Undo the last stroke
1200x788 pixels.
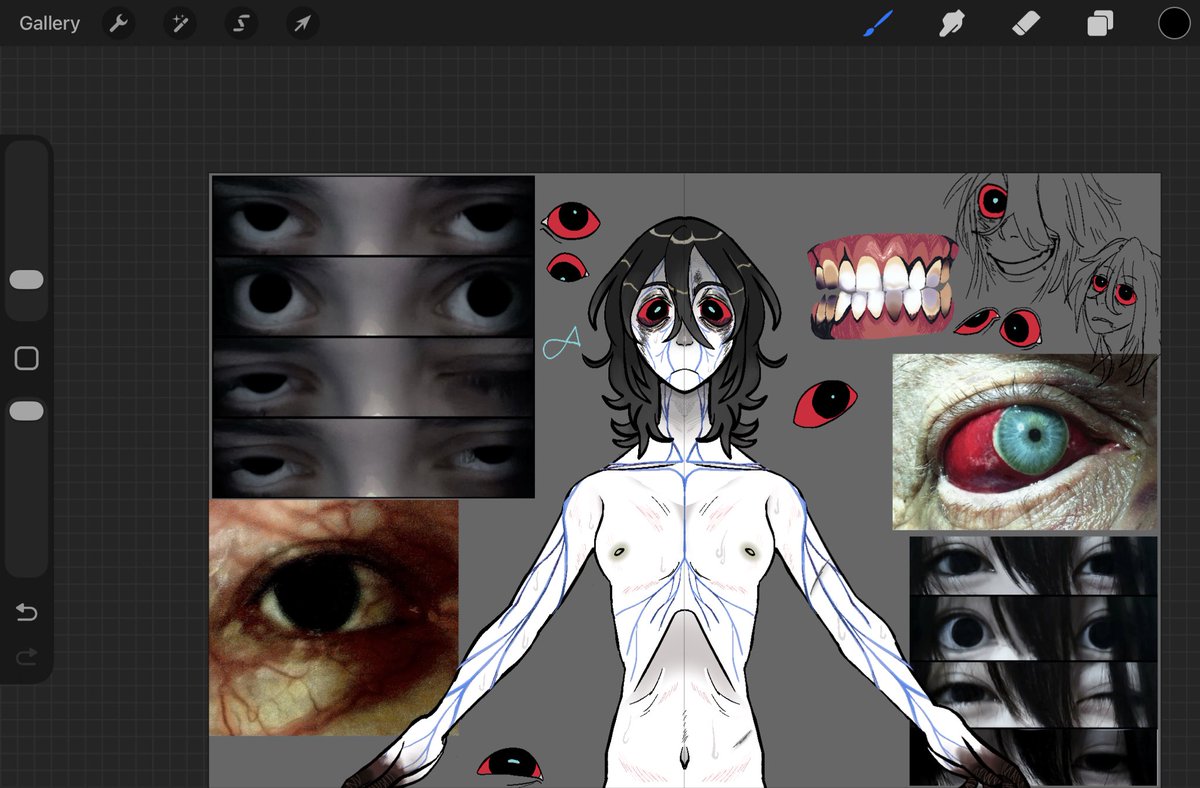tap(27, 612)
